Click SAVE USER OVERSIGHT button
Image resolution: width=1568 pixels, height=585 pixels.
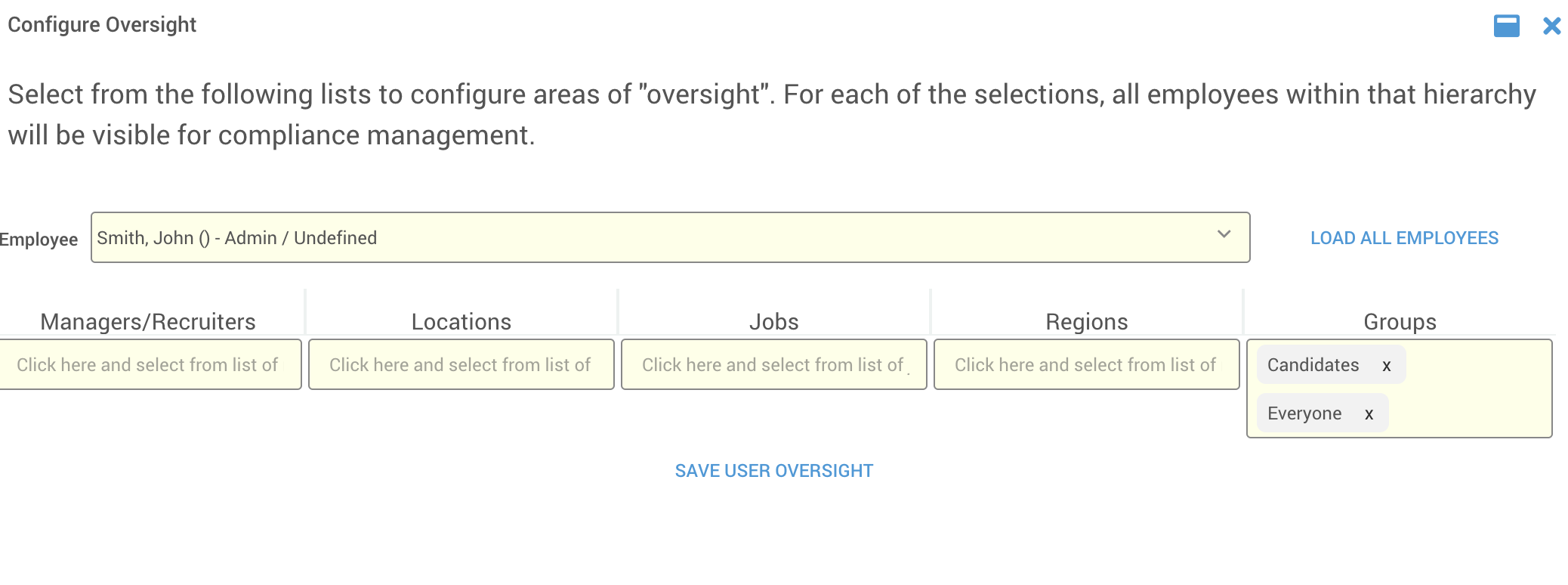[x=774, y=471]
